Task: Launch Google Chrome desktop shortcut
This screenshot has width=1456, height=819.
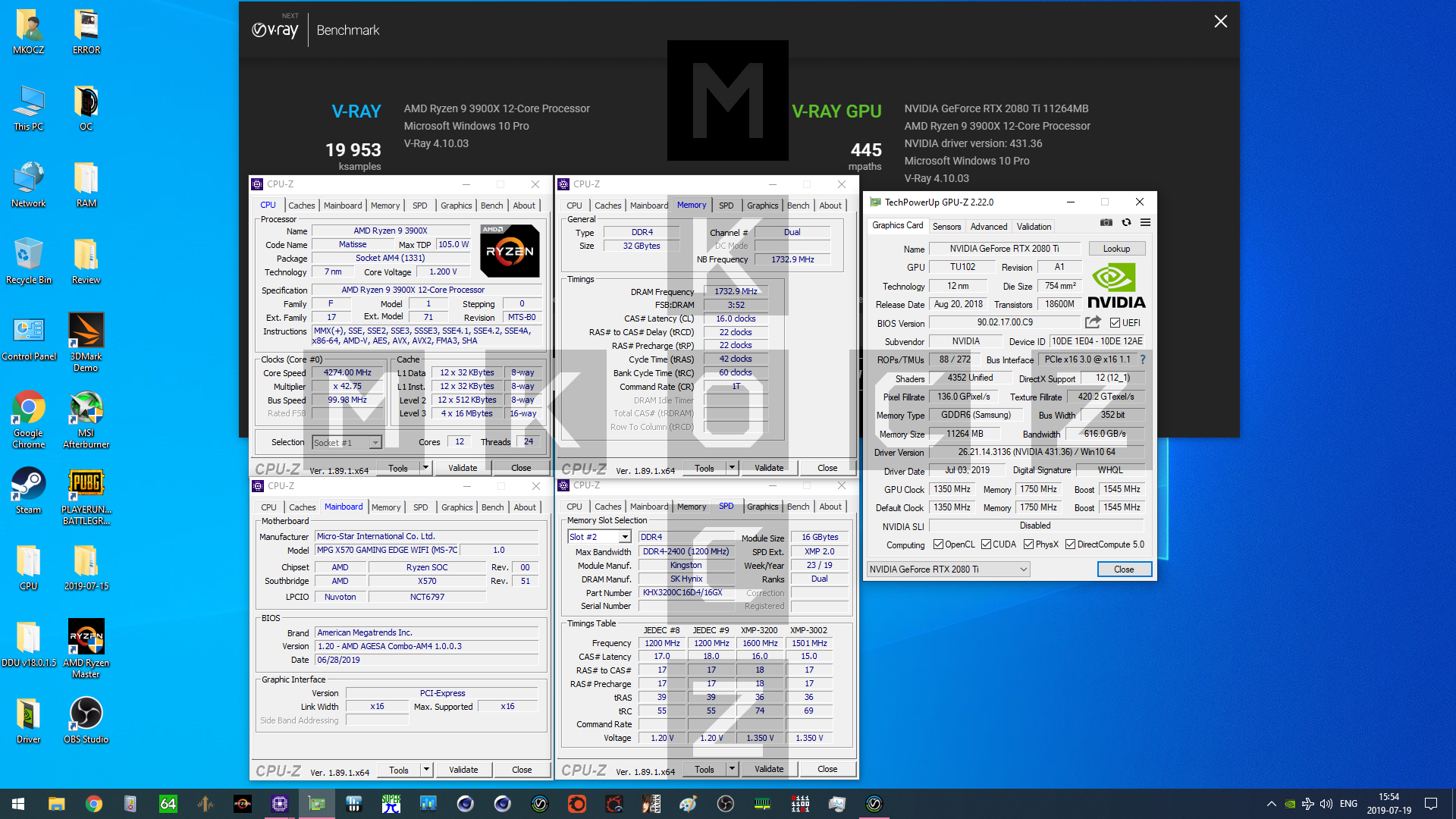Action: [x=29, y=419]
